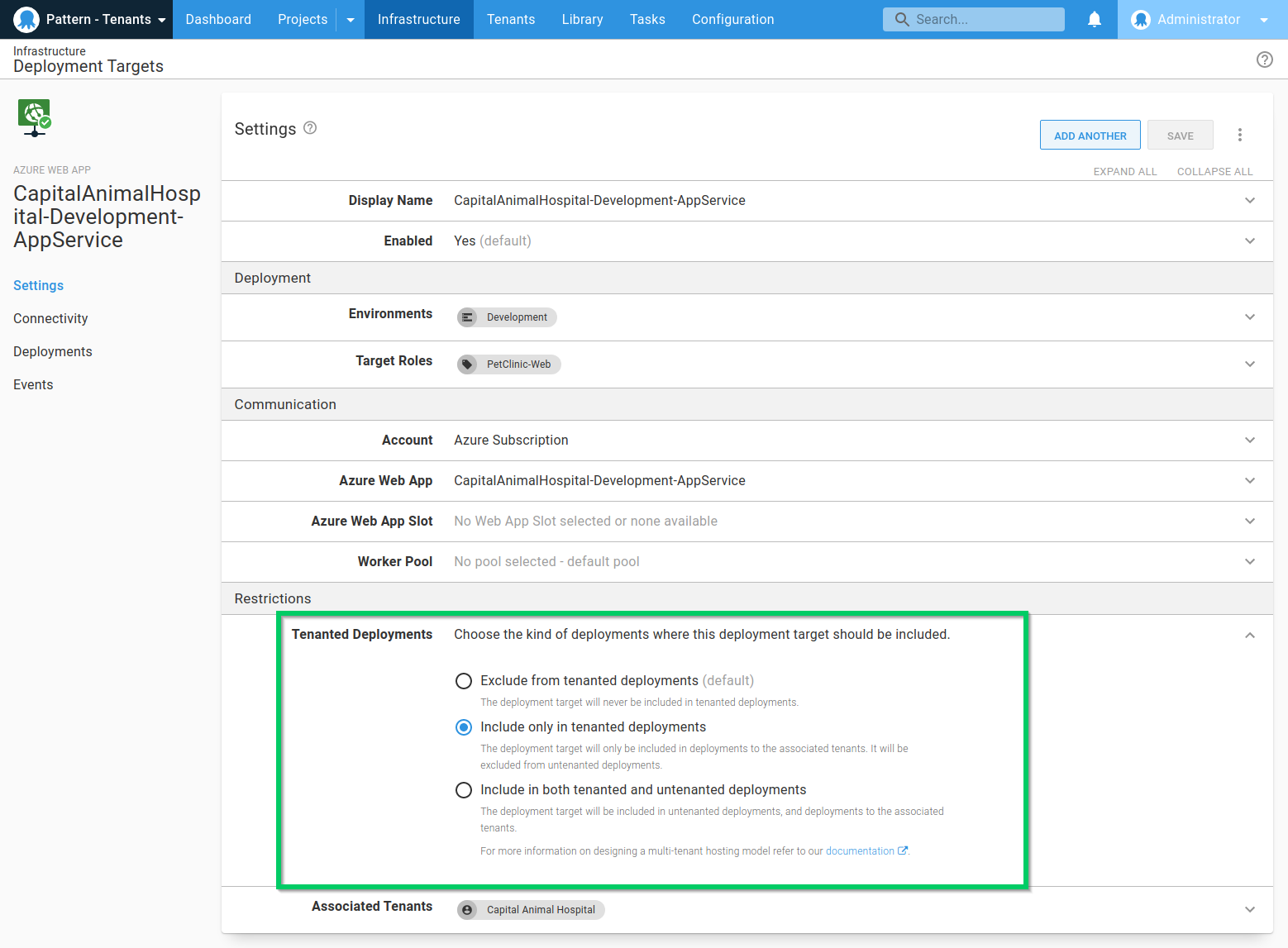Click the Settings help icon beside heading
This screenshot has height=948, width=1288.
coord(310,128)
